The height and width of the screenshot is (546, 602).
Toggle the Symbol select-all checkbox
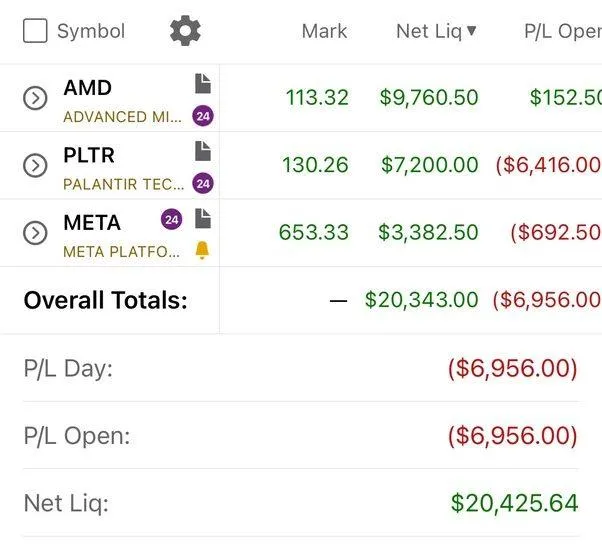tap(35, 31)
